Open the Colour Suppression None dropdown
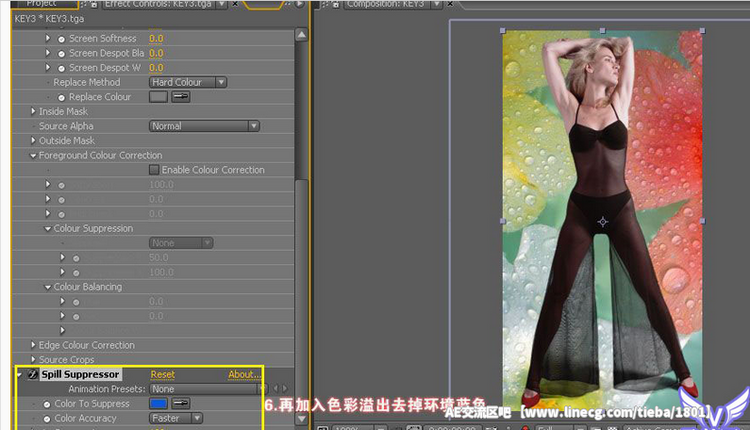 [181, 243]
